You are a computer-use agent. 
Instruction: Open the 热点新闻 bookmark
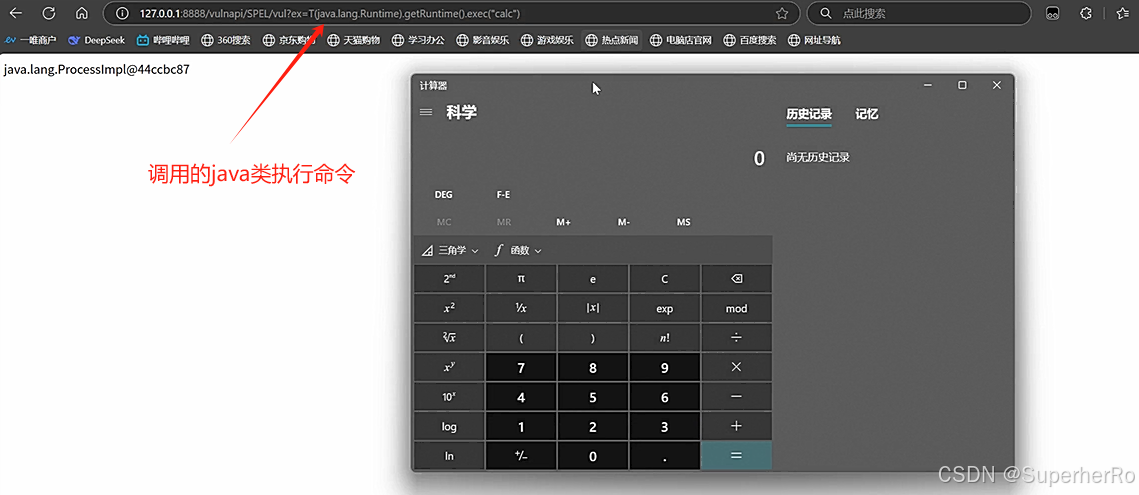[612, 40]
